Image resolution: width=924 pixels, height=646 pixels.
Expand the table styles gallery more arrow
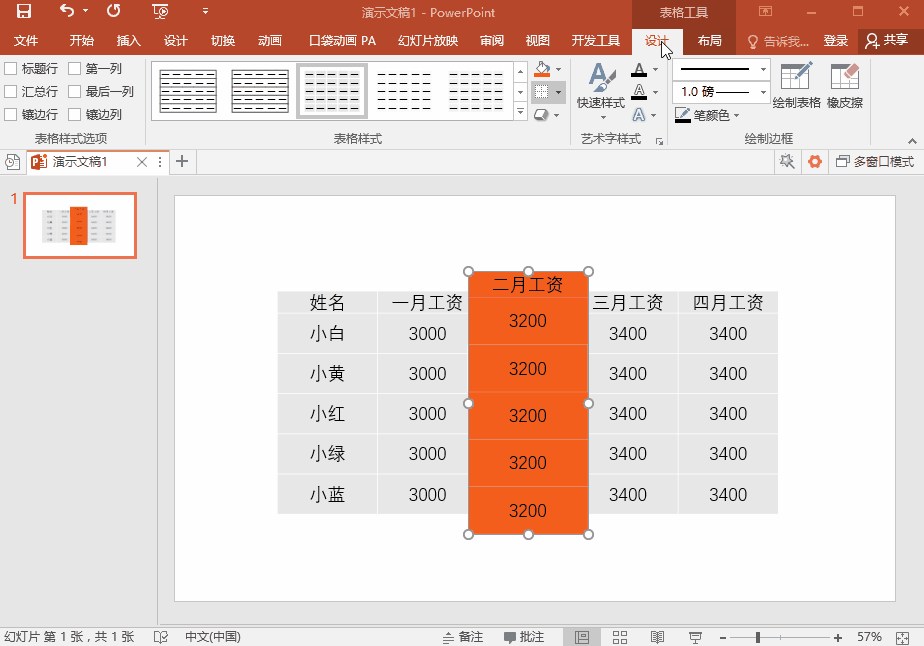click(x=520, y=113)
